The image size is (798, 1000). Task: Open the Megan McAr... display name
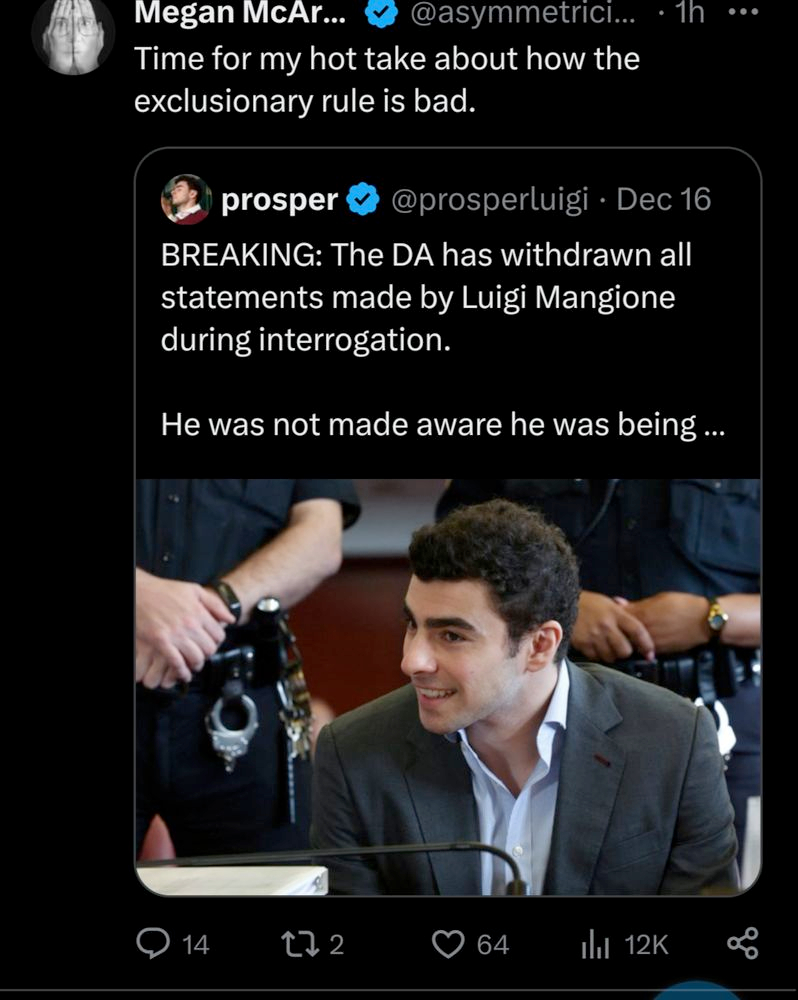[240, 14]
